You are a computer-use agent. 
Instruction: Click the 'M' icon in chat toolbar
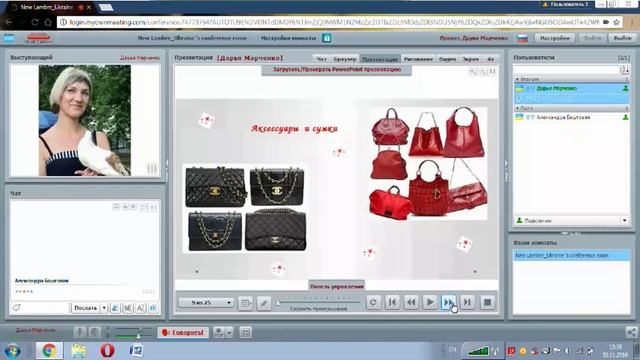point(128,308)
